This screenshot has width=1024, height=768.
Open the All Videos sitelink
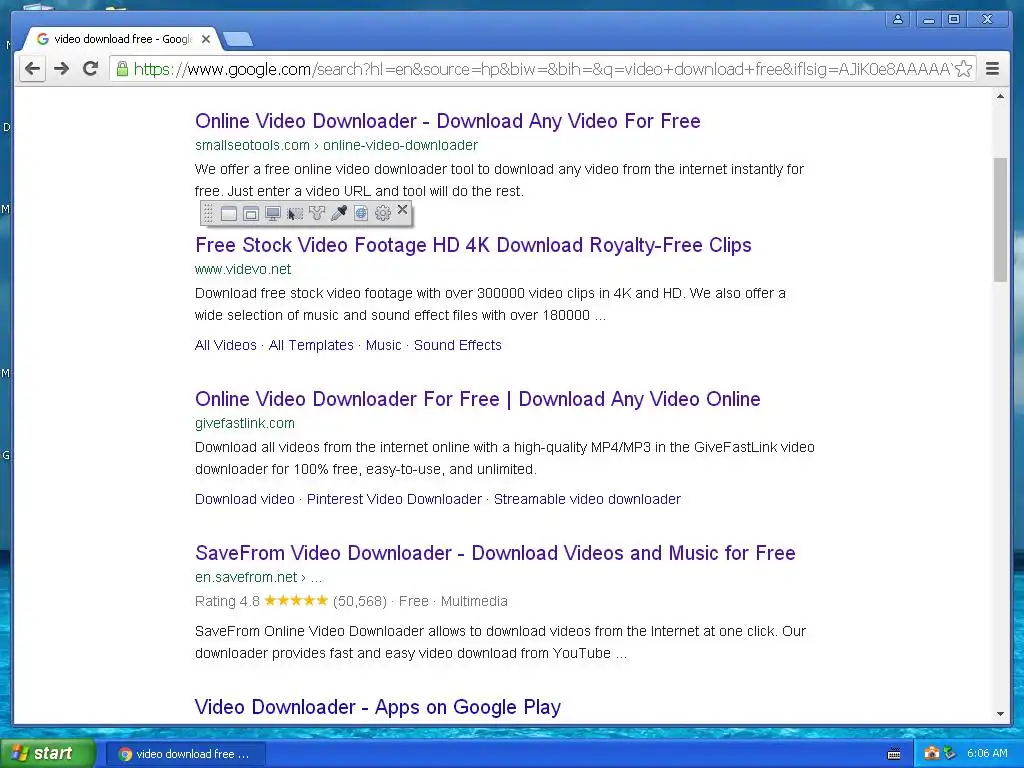[x=225, y=345]
